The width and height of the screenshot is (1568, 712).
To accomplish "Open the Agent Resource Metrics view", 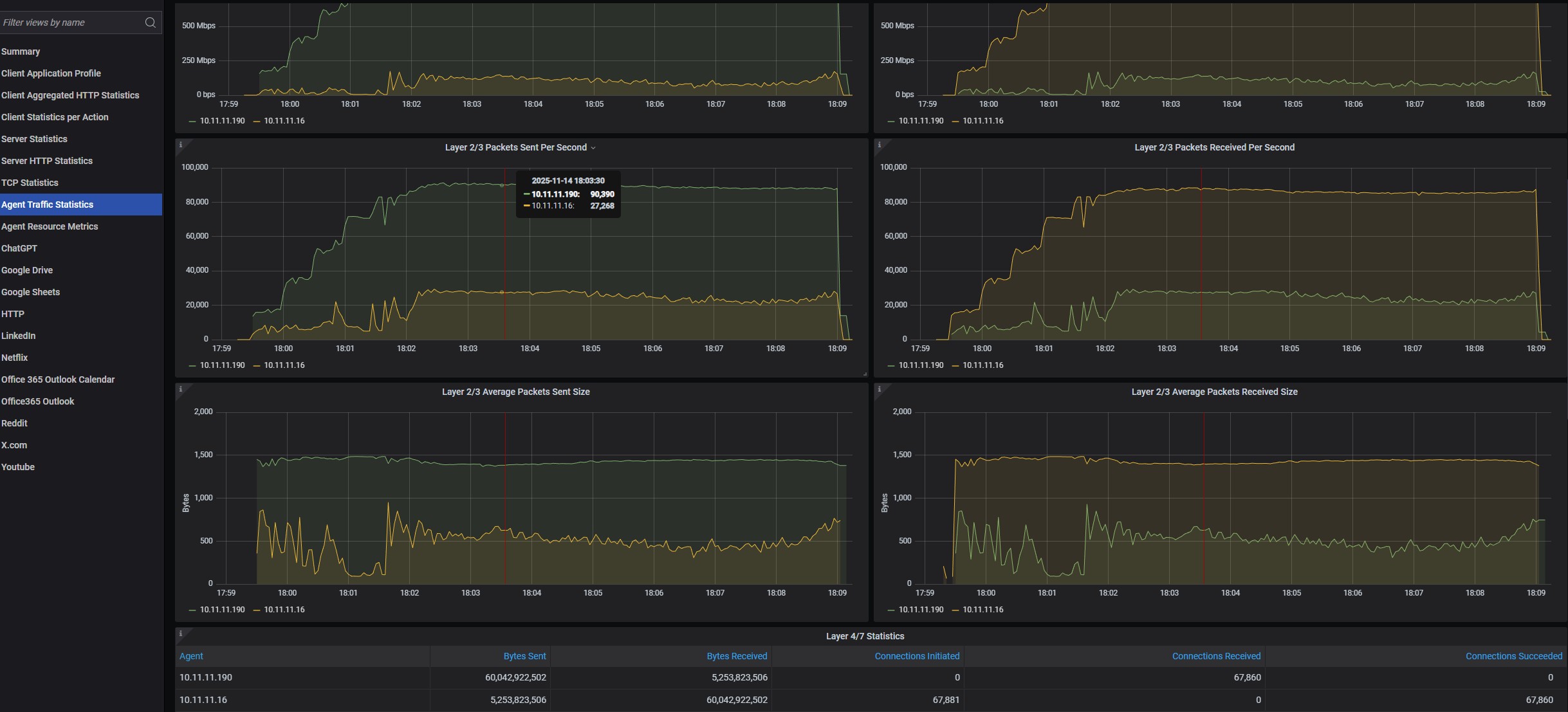I will click(50, 226).
